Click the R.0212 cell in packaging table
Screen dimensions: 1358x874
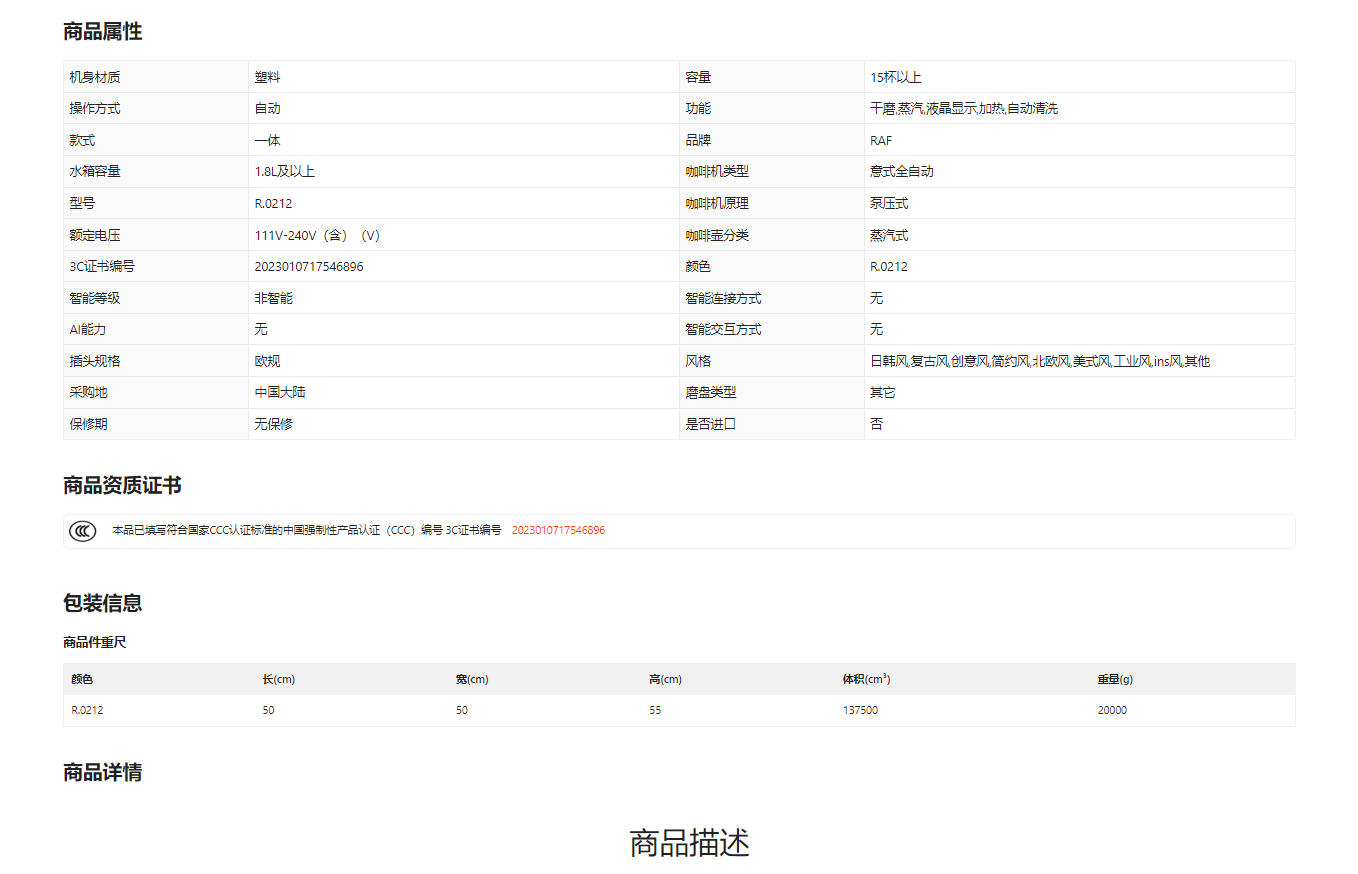click(87, 711)
